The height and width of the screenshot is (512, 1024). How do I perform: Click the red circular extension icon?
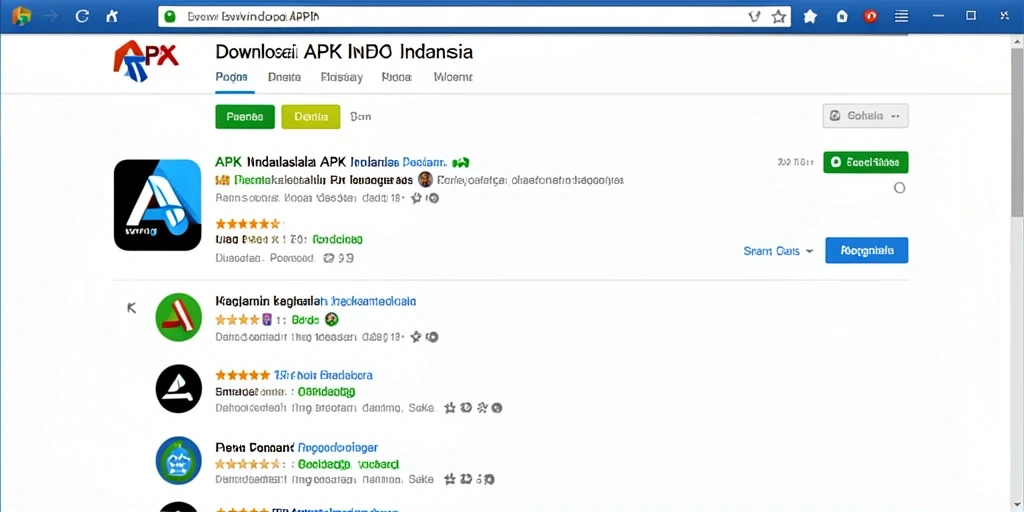871,16
